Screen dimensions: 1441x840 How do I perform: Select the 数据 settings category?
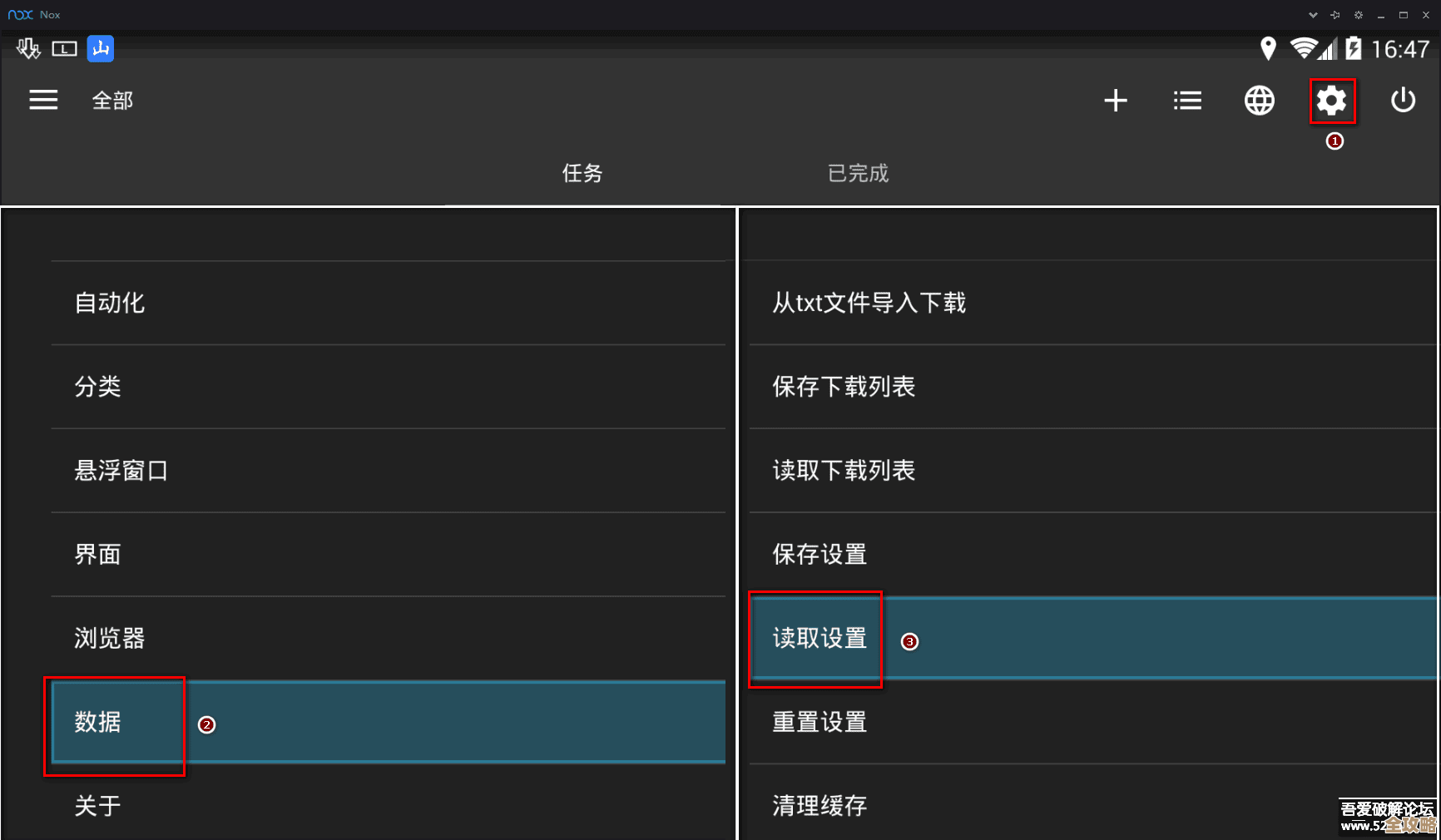[115, 723]
